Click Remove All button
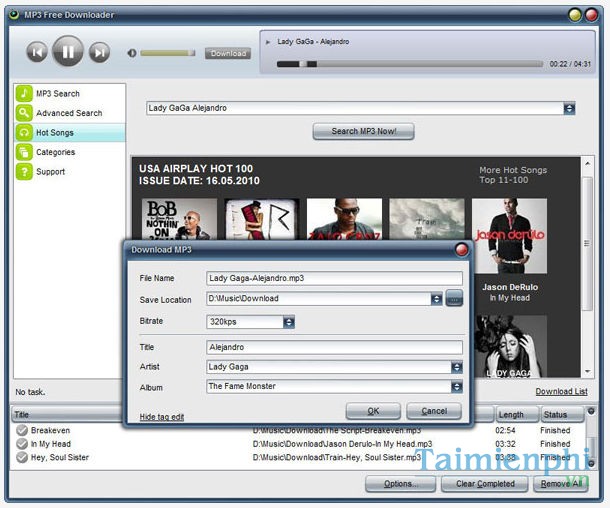Image resolution: width=610 pixels, height=508 pixels. [x=561, y=484]
